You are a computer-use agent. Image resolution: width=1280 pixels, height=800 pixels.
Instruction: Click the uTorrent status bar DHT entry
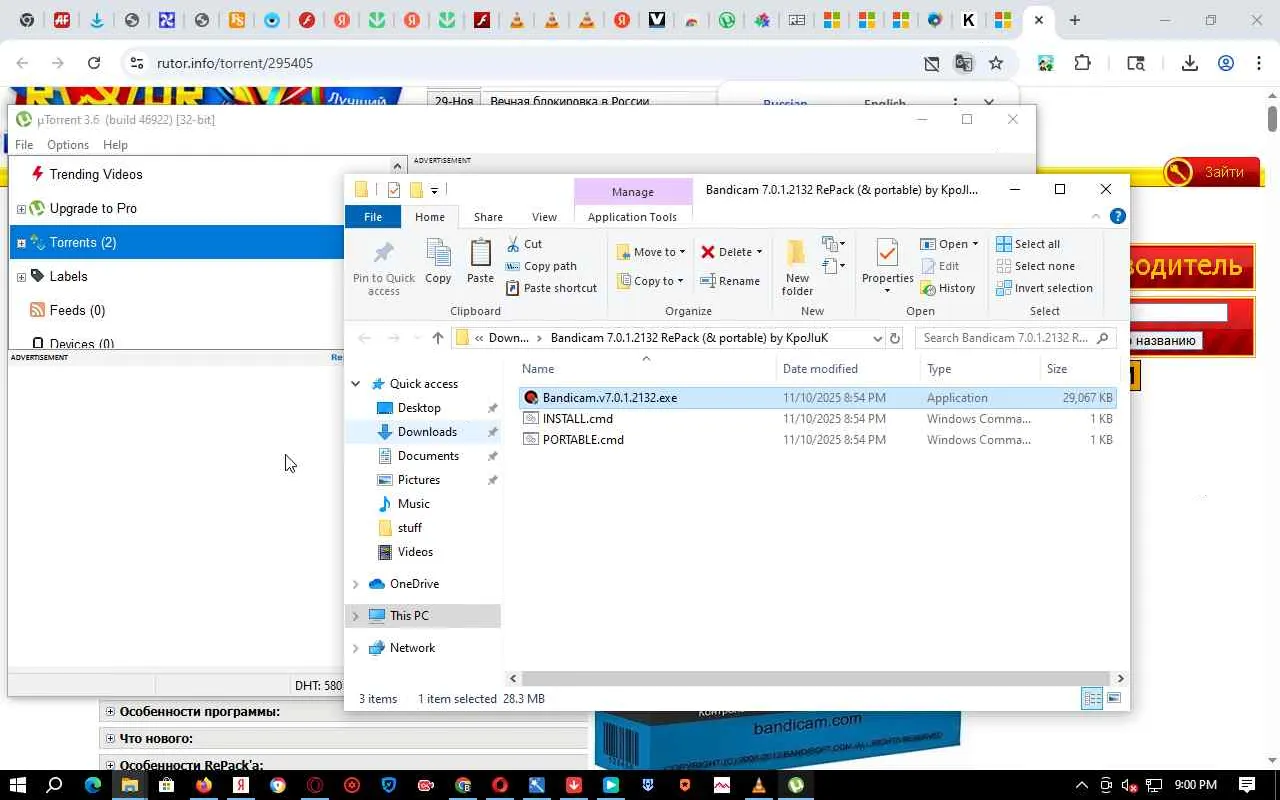pyautogui.click(x=318, y=686)
